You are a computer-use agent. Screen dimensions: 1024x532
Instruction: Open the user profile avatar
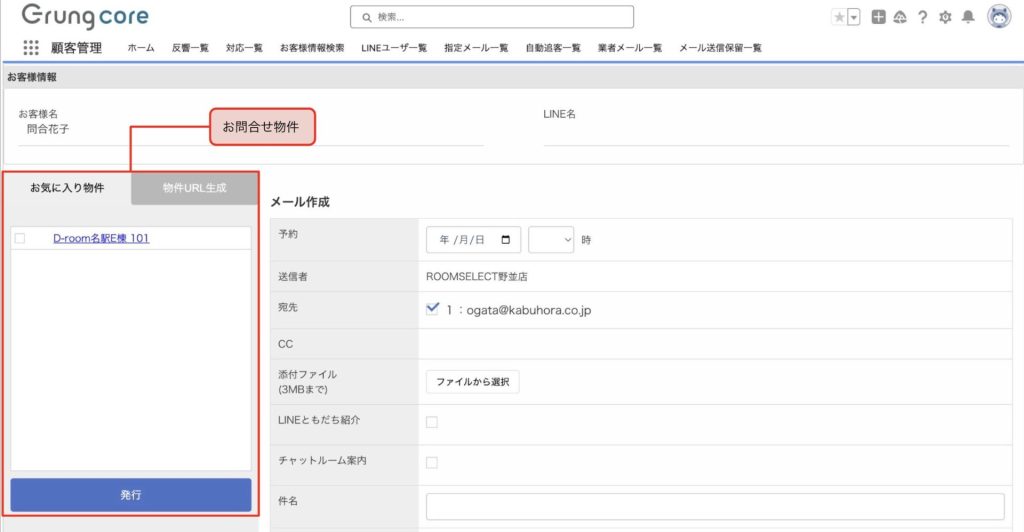pos(998,16)
